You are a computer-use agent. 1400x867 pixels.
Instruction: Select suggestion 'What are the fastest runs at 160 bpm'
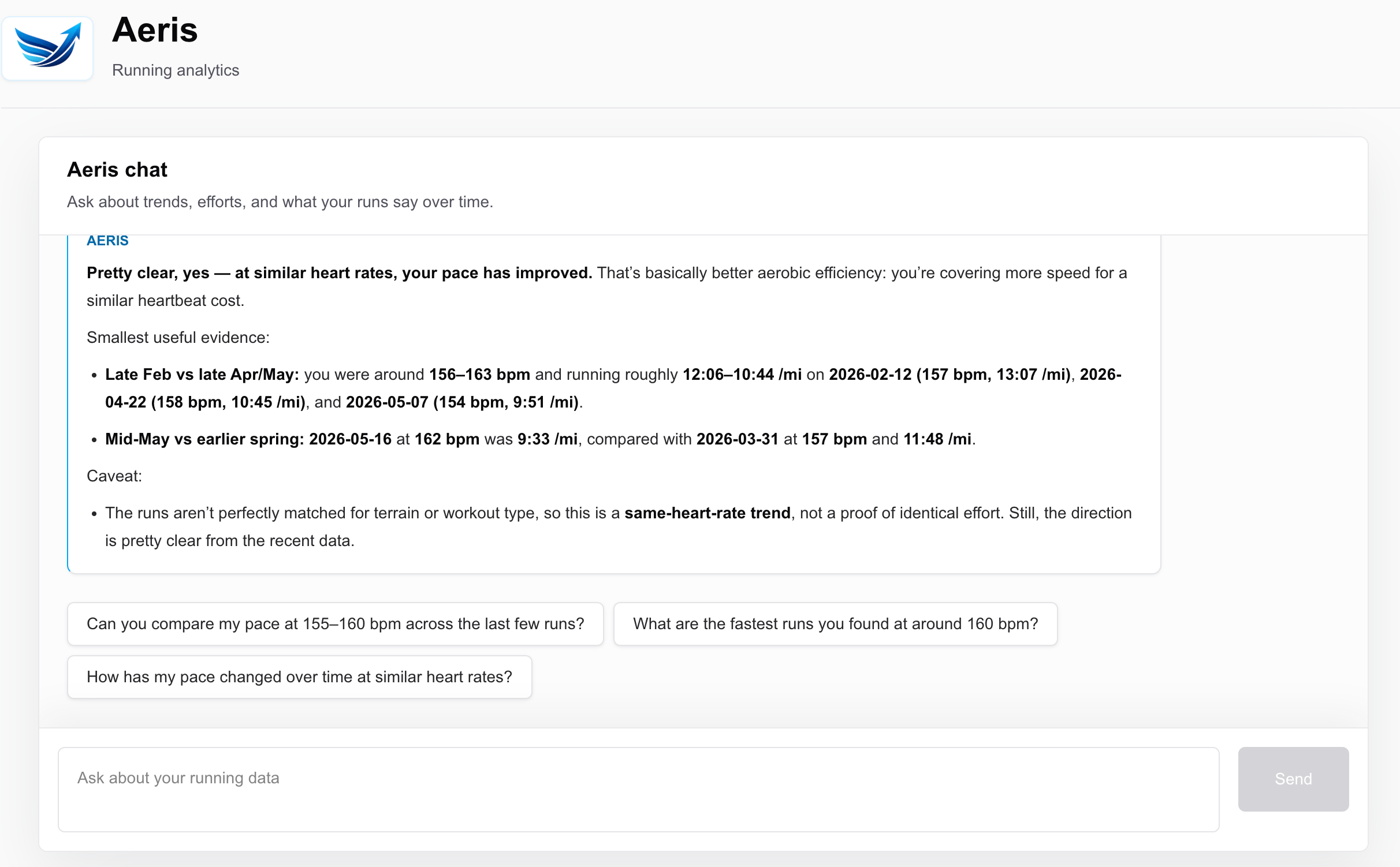835,624
